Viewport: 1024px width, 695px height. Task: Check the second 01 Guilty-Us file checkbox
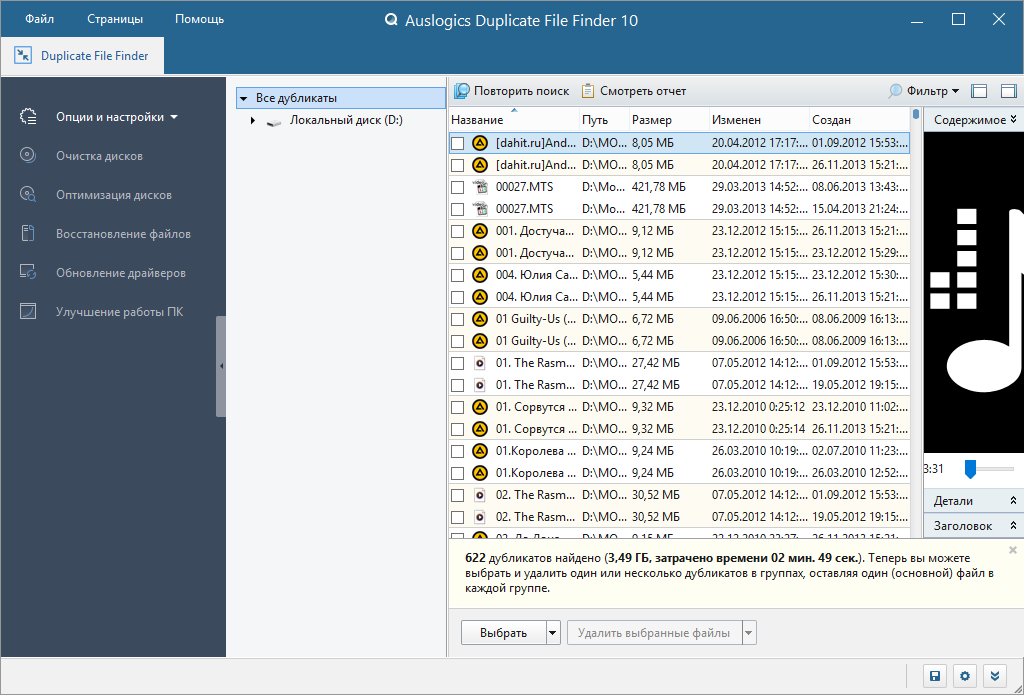click(458, 341)
